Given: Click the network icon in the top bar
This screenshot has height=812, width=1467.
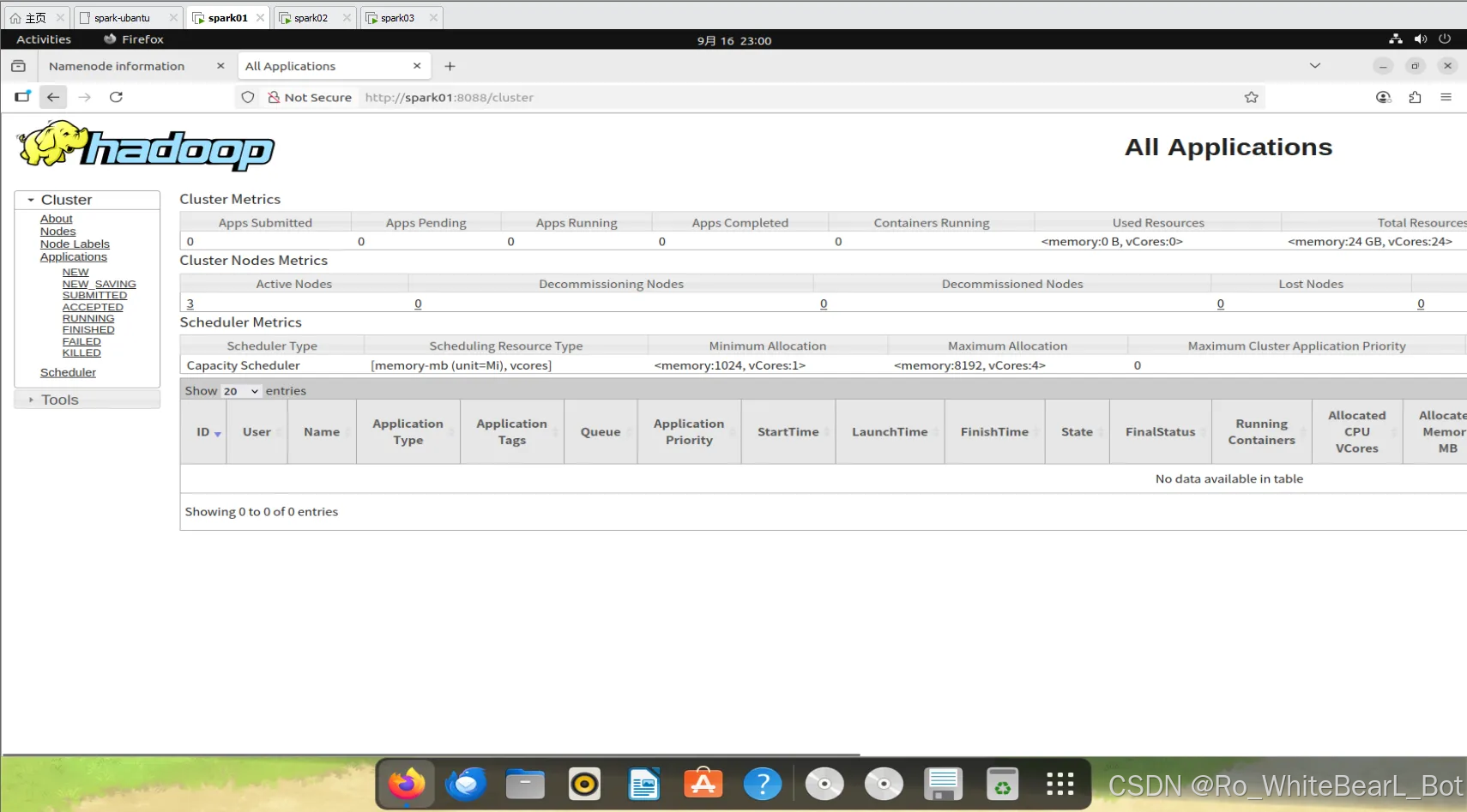Looking at the screenshot, I should click(1397, 39).
